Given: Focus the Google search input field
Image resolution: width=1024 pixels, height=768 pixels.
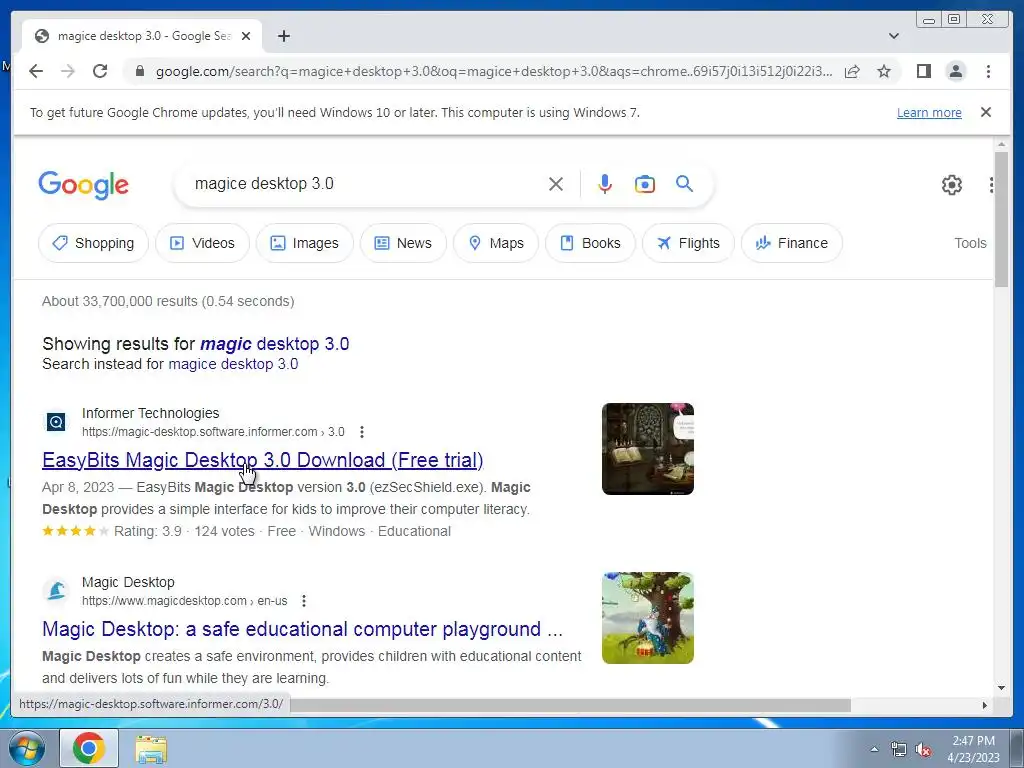Looking at the screenshot, I should pos(366,184).
